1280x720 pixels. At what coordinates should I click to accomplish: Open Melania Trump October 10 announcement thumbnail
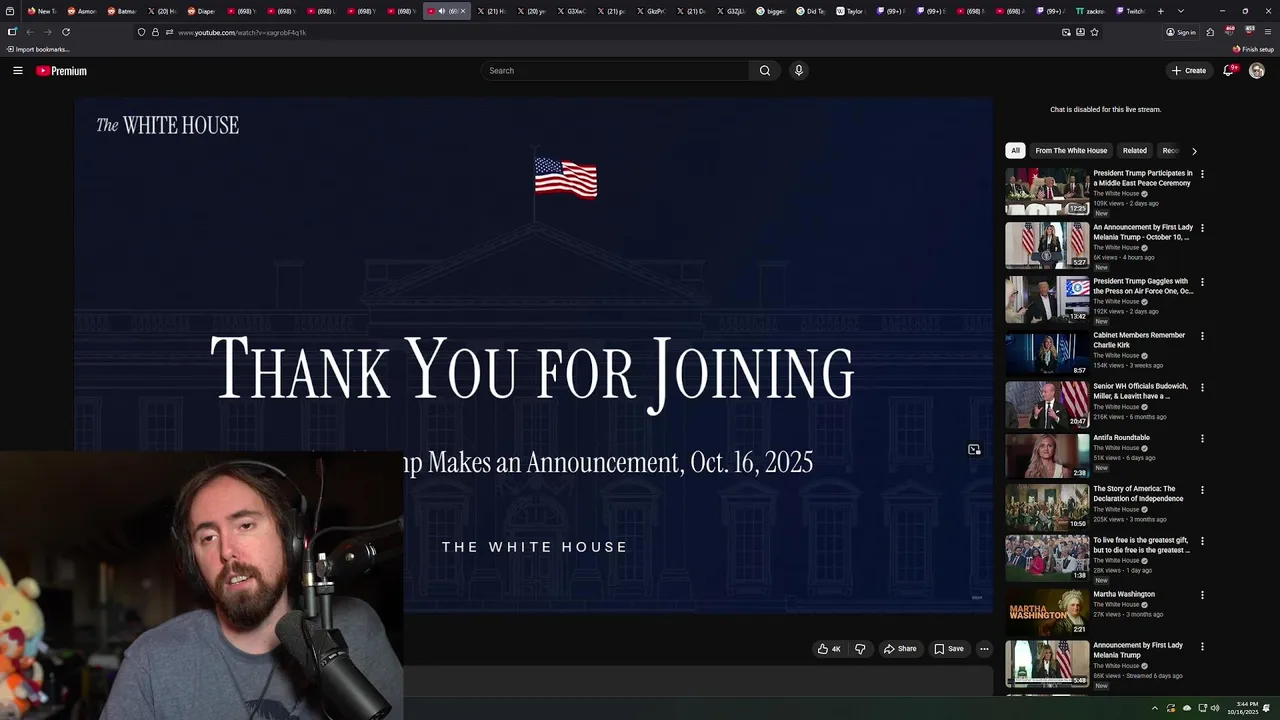[x=1047, y=246]
